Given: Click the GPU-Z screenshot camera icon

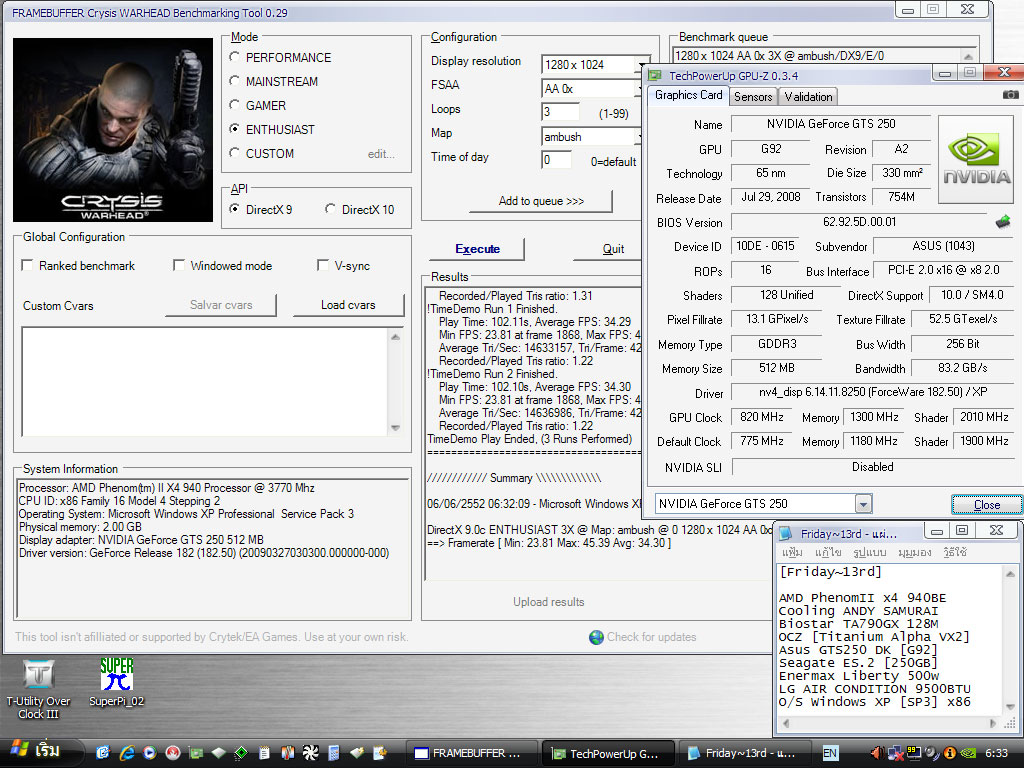Looking at the screenshot, I should pyautogui.click(x=1010, y=95).
